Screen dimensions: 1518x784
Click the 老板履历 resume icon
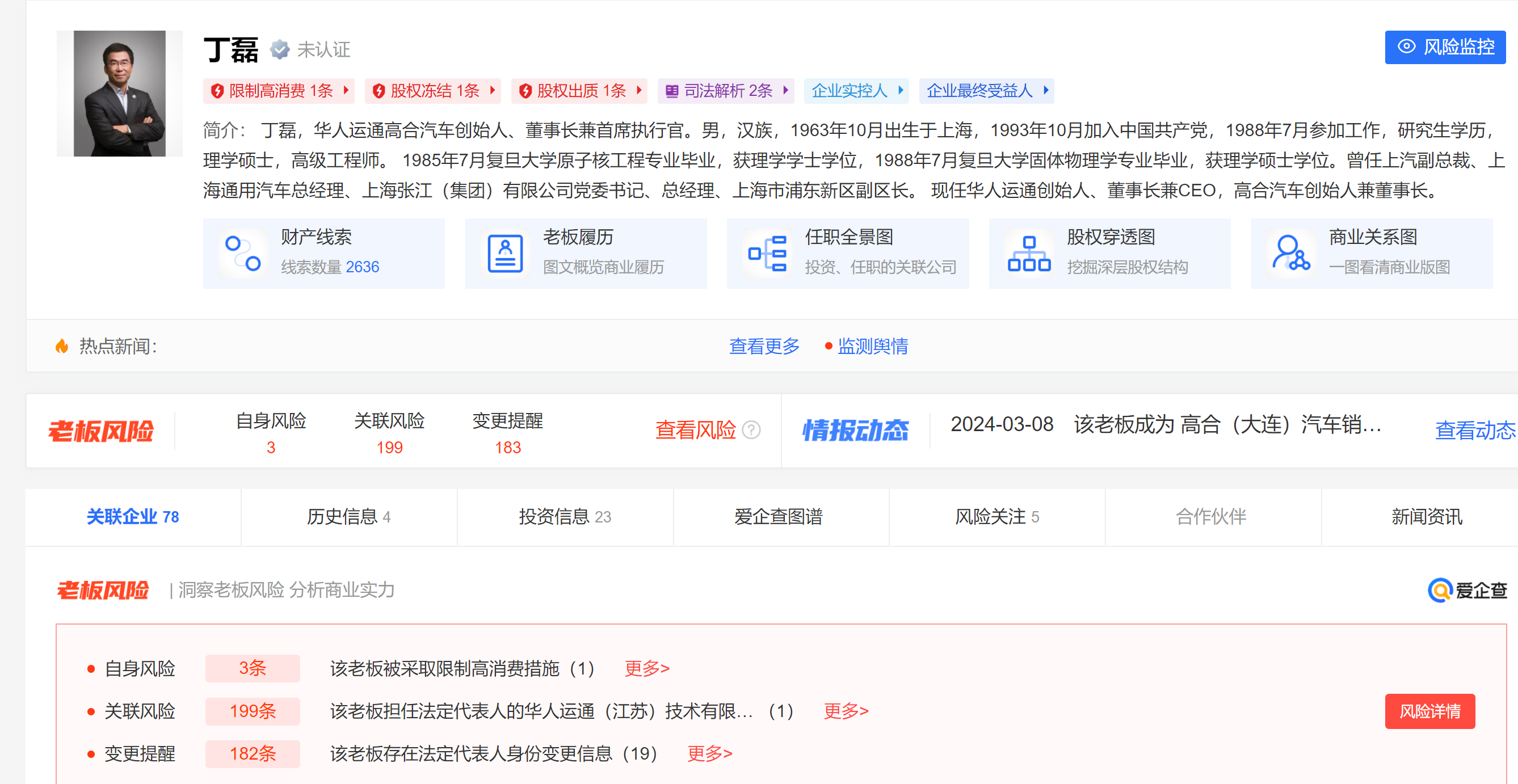pos(505,254)
